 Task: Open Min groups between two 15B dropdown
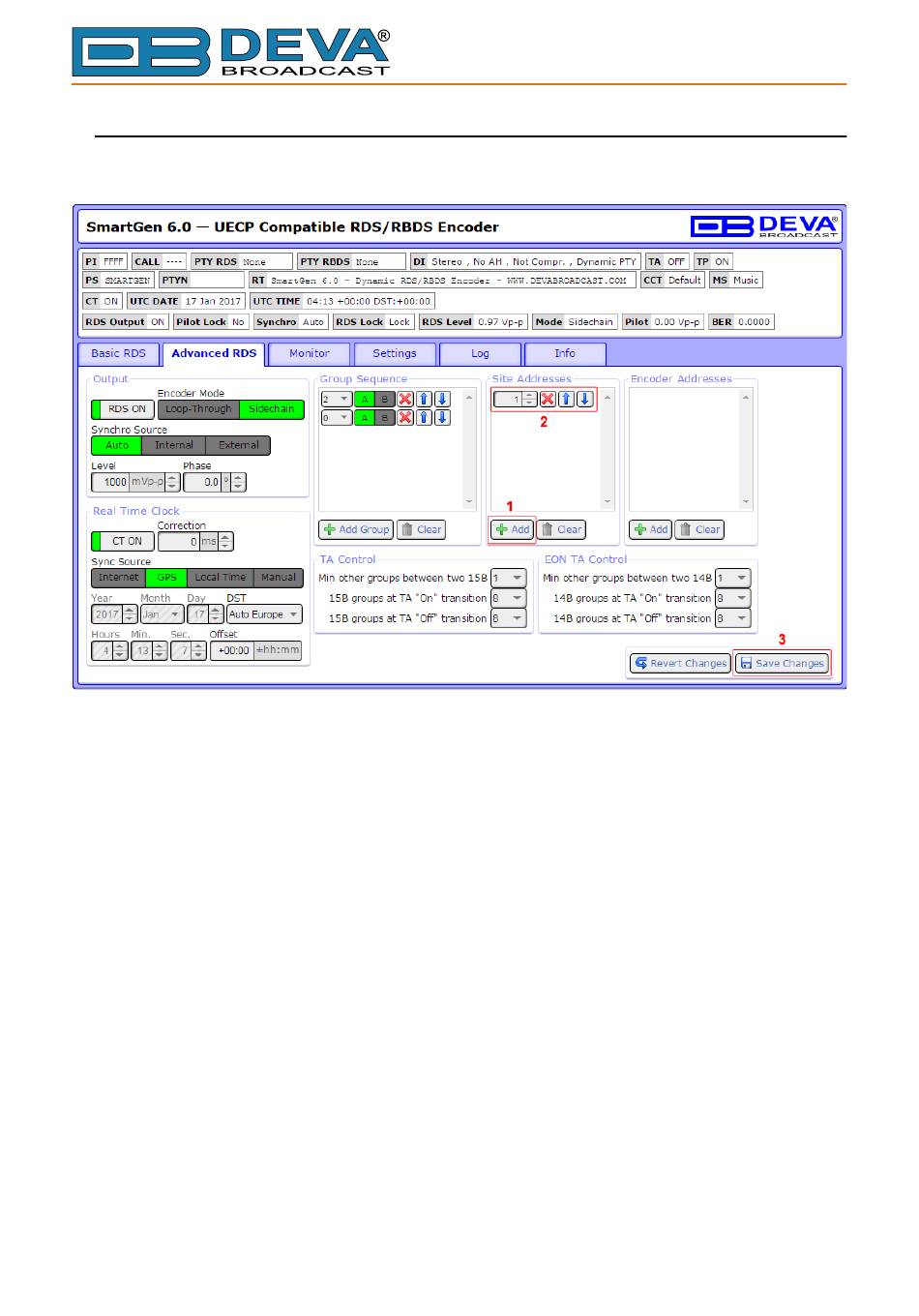(508, 578)
